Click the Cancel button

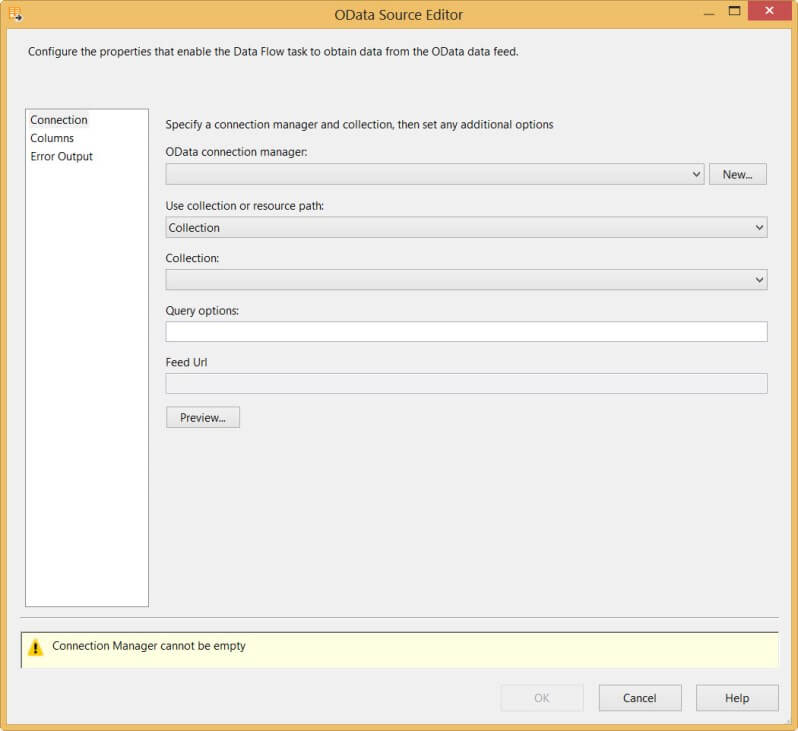point(640,698)
